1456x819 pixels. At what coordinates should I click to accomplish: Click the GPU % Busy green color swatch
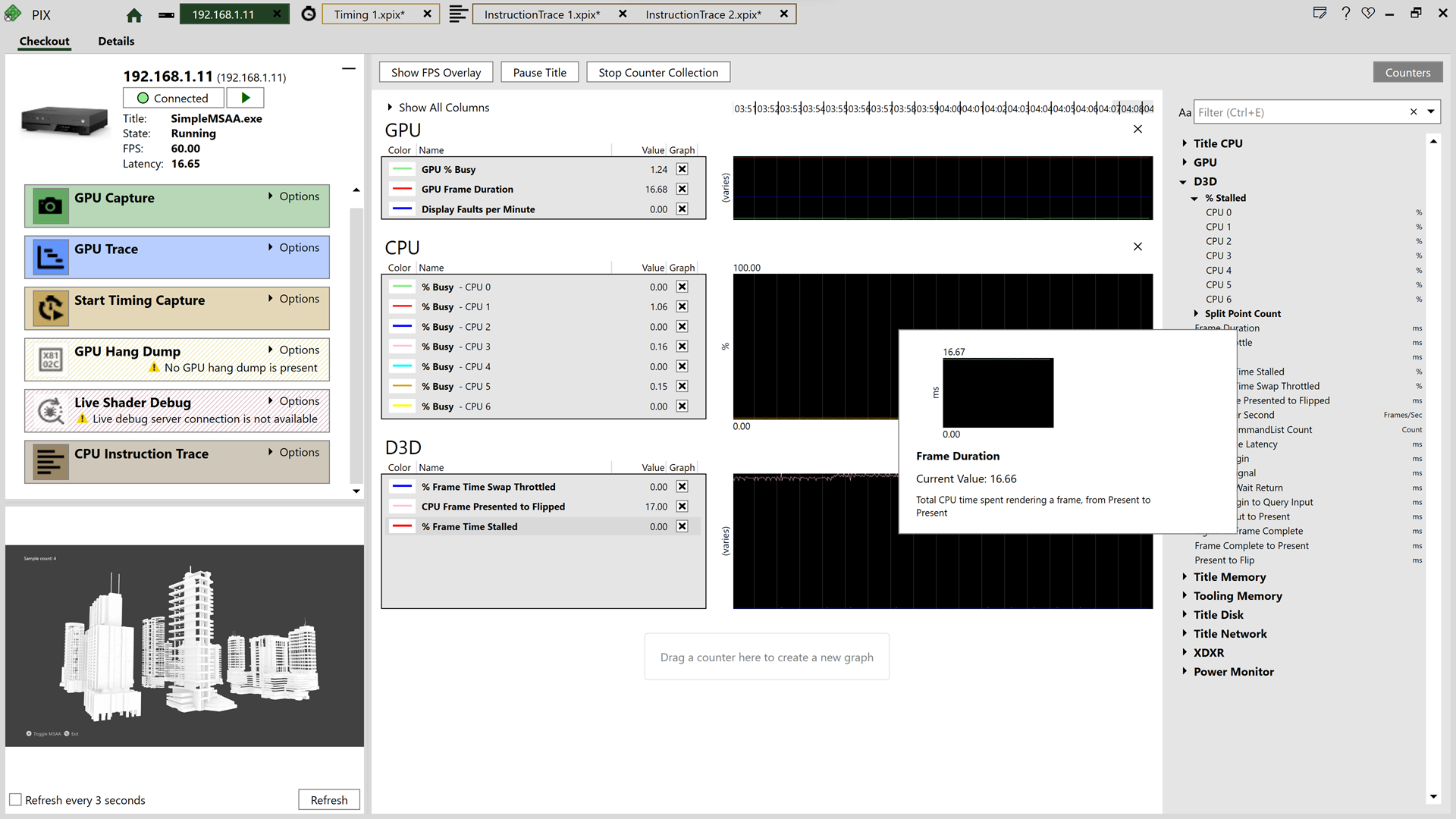click(402, 169)
